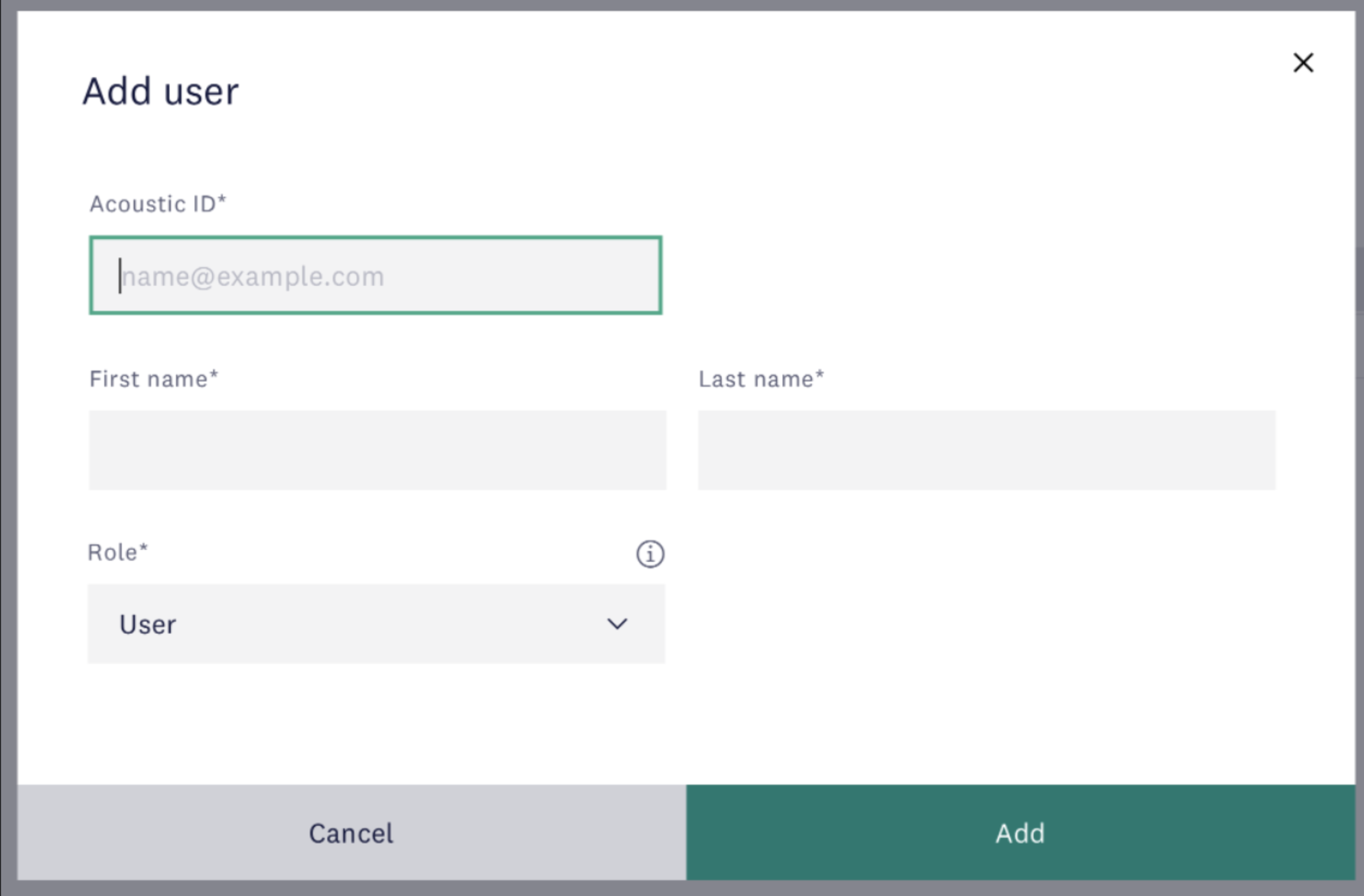Cancel adding the user
The image size is (1364, 896).
click(351, 832)
